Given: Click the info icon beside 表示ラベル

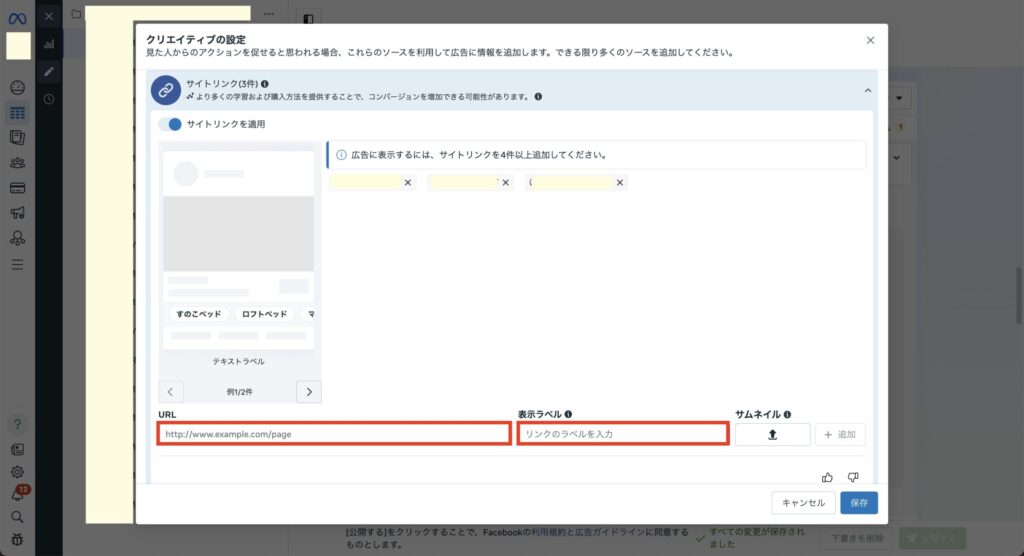Looking at the screenshot, I should (x=568, y=414).
